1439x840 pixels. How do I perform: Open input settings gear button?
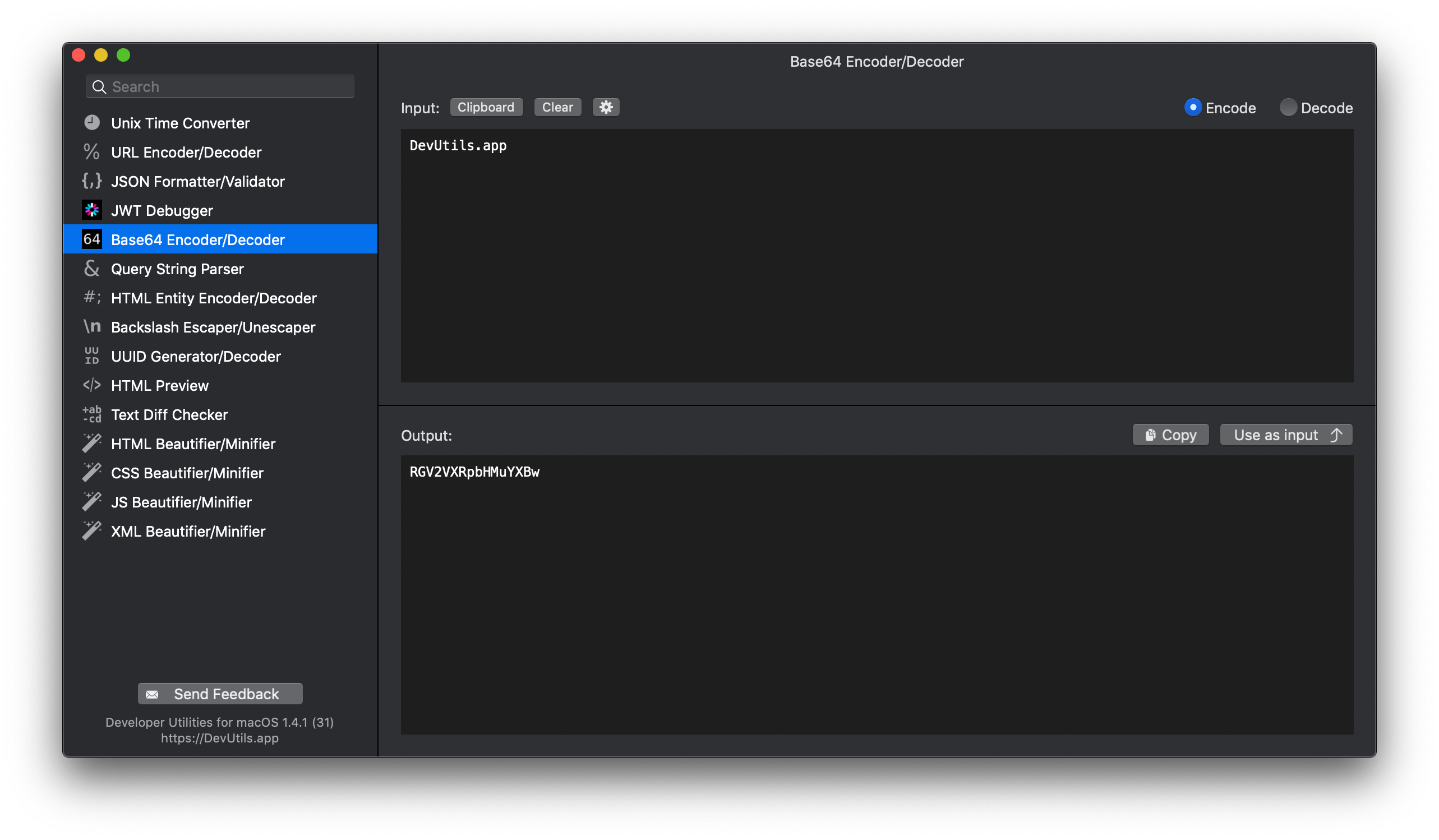tap(606, 107)
